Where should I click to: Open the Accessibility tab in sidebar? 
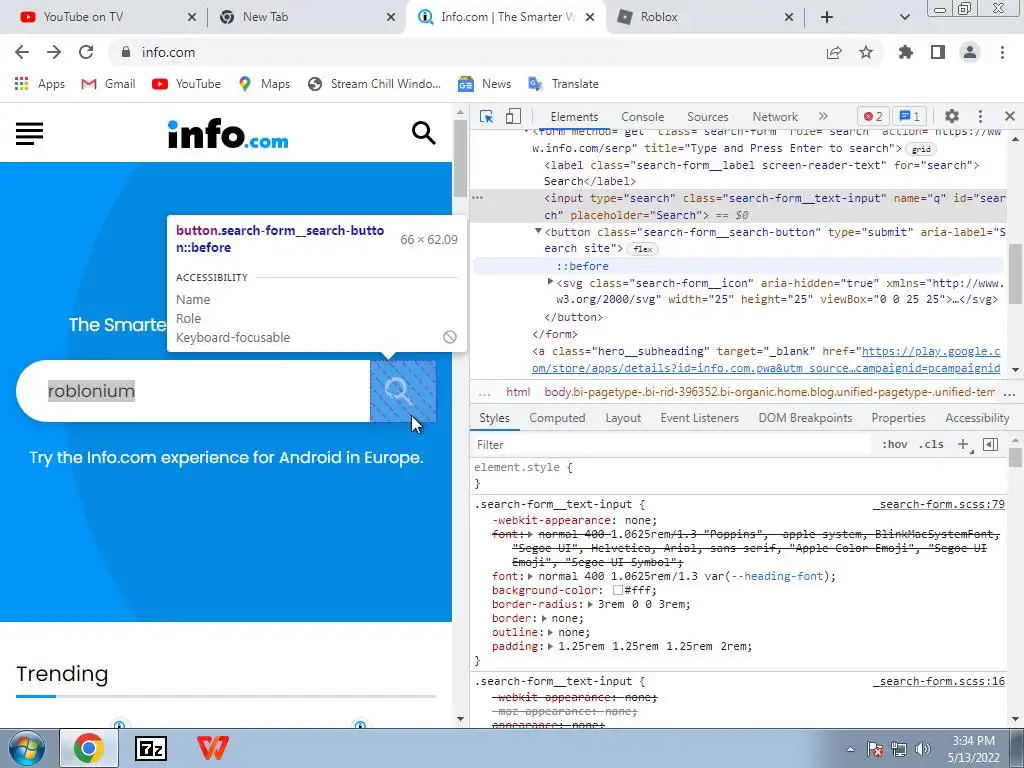point(977,418)
